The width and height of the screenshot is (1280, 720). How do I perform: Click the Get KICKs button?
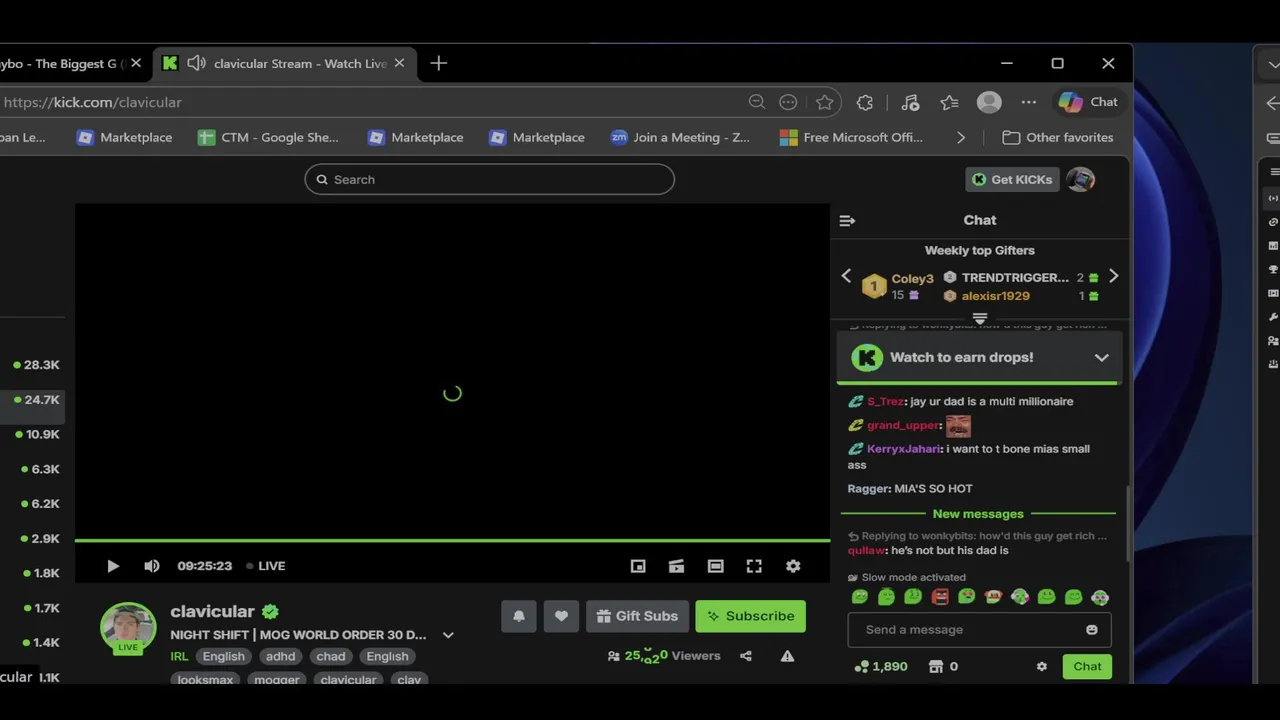coord(1012,179)
